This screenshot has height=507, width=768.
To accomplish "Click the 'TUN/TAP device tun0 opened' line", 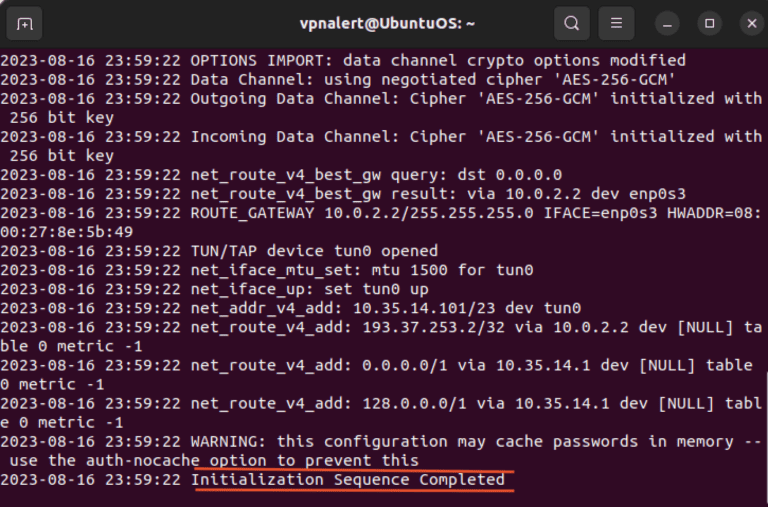I will (x=314, y=251).
